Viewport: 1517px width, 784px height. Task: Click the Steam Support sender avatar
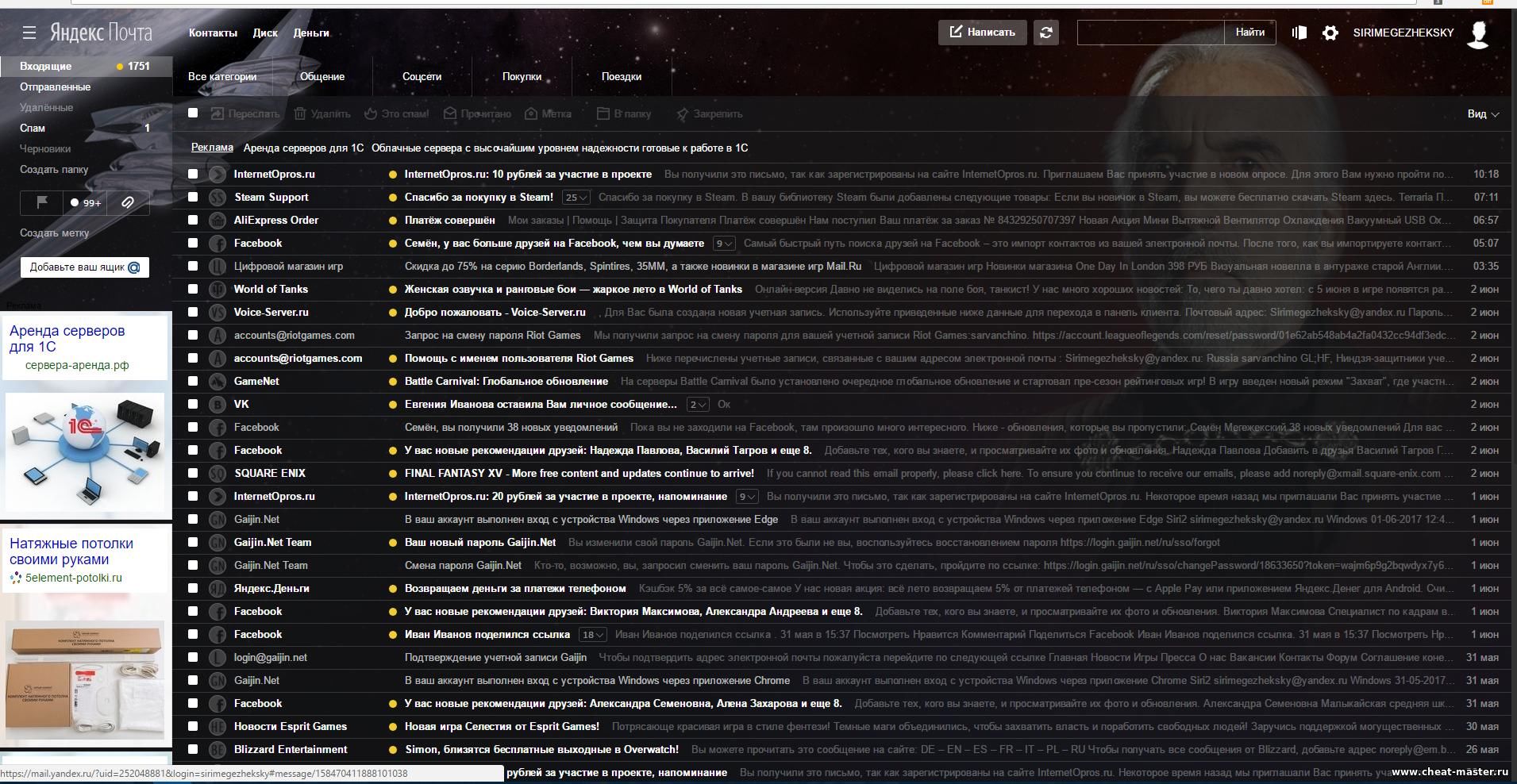coord(218,197)
